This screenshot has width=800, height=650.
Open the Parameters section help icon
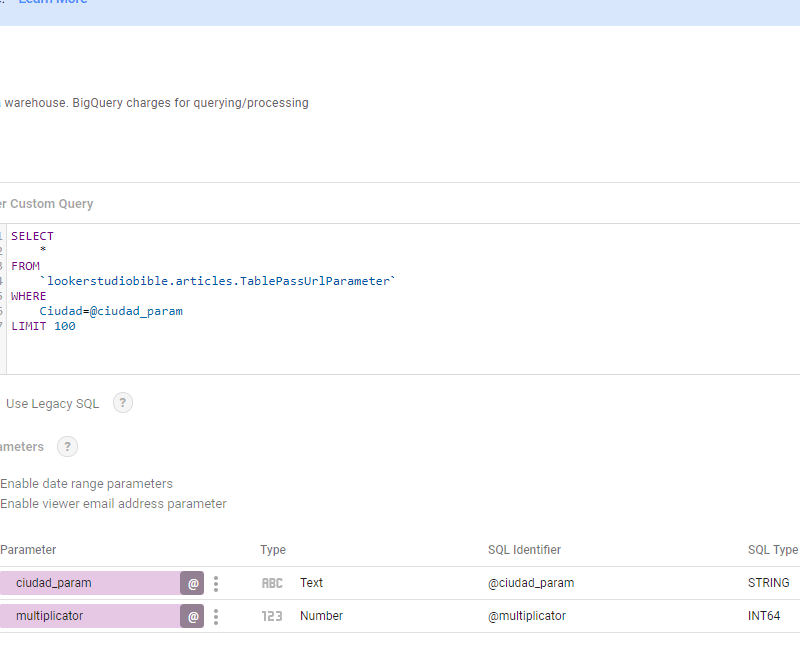tap(66, 446)
